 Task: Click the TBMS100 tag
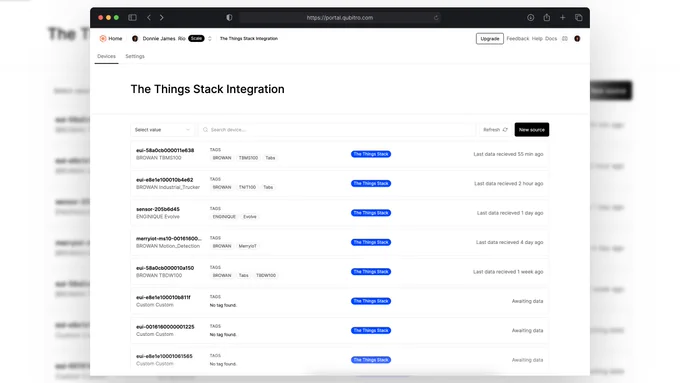(x=248, y=158)
